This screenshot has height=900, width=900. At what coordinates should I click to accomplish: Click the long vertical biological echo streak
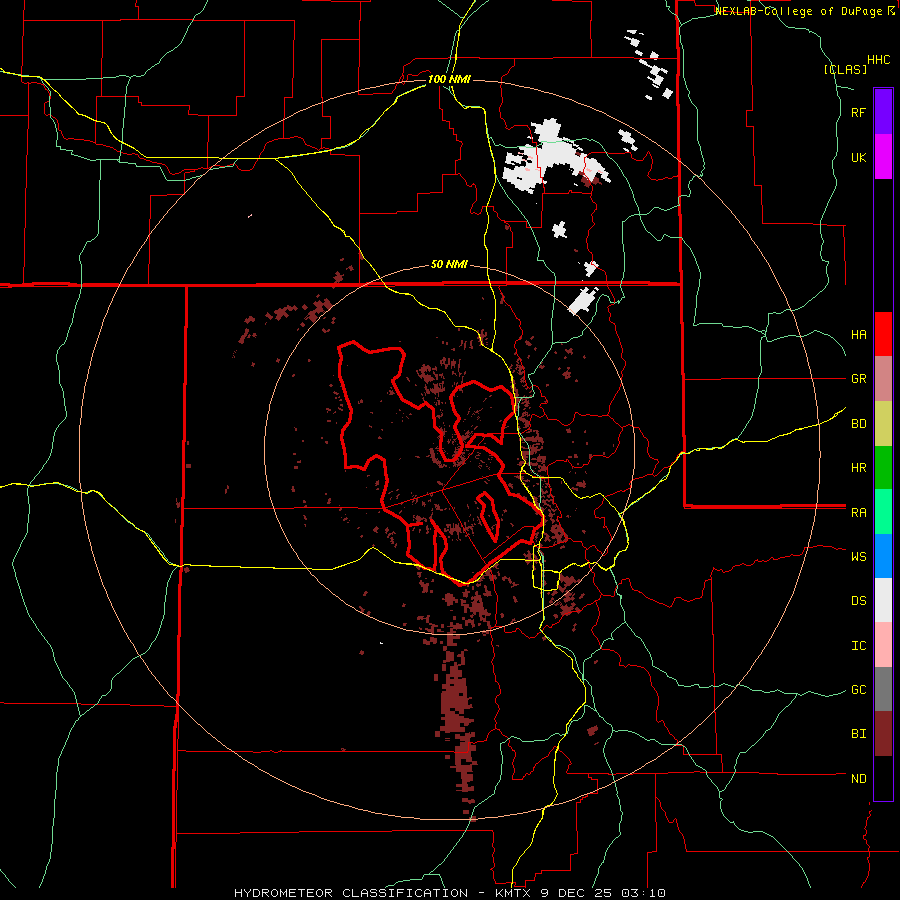pos(457,717)
